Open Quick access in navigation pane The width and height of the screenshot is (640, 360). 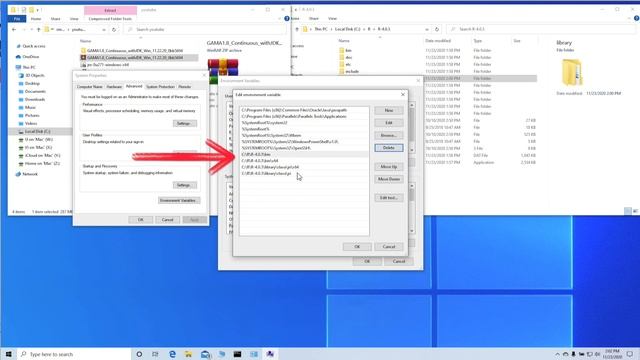click(x=33, y=46)
